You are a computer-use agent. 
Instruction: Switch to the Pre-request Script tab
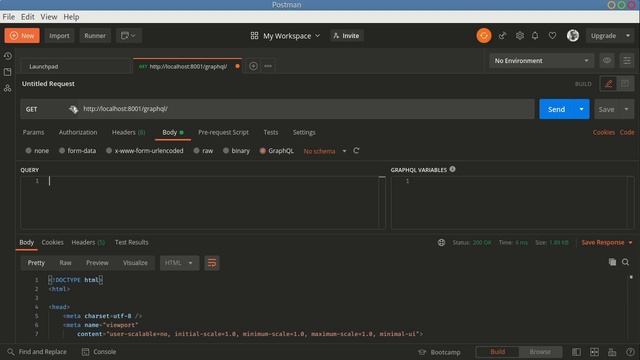click(x=223, y=132)
